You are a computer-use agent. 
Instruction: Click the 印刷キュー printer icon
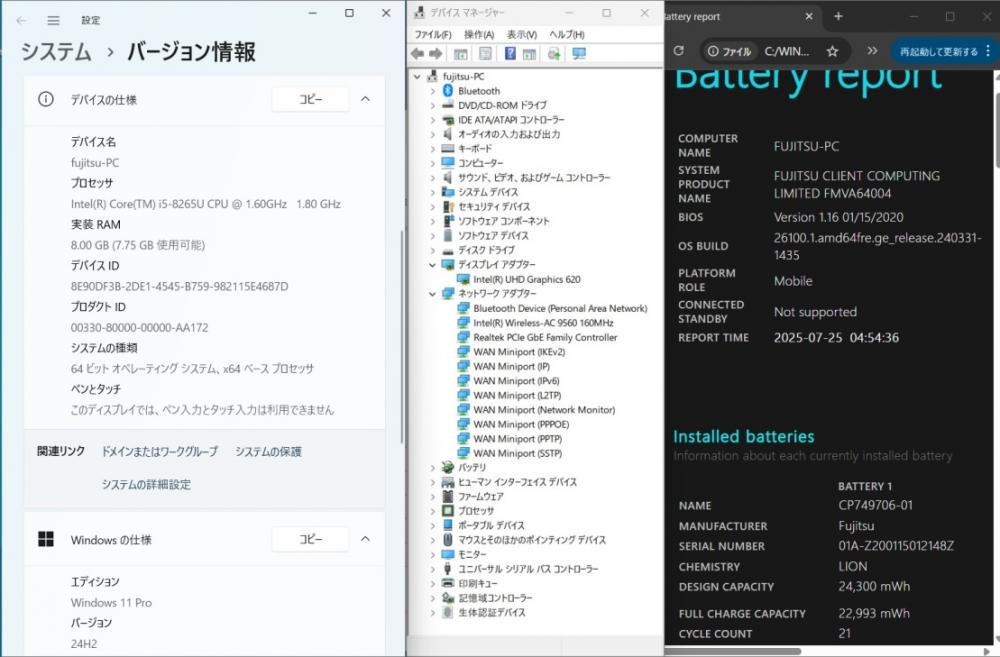click(448, 584)
